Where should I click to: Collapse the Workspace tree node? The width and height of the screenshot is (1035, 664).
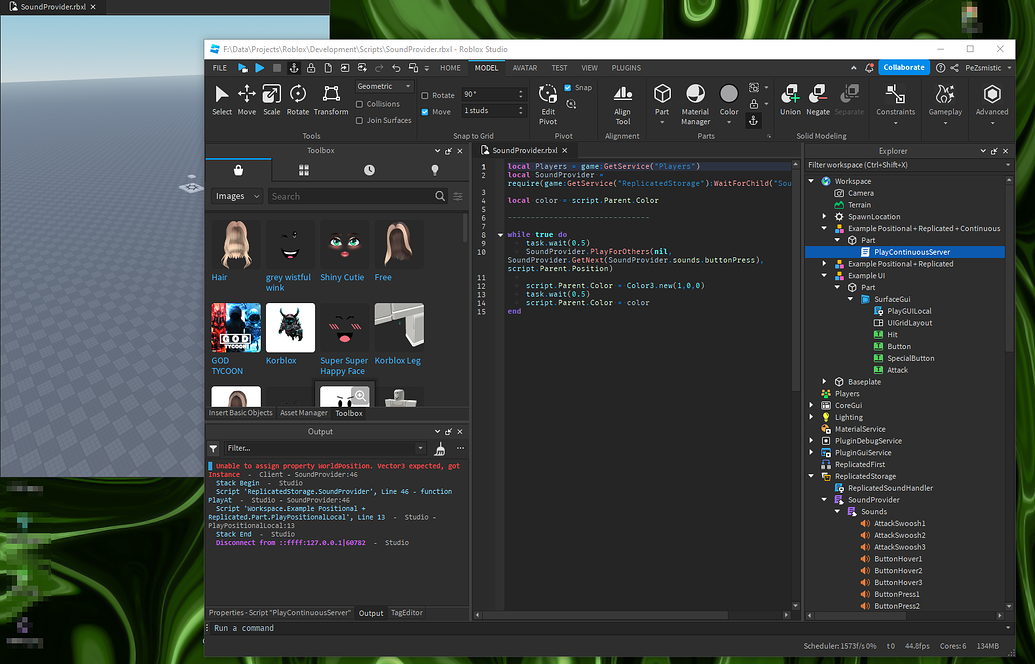[x=811, y=181]
